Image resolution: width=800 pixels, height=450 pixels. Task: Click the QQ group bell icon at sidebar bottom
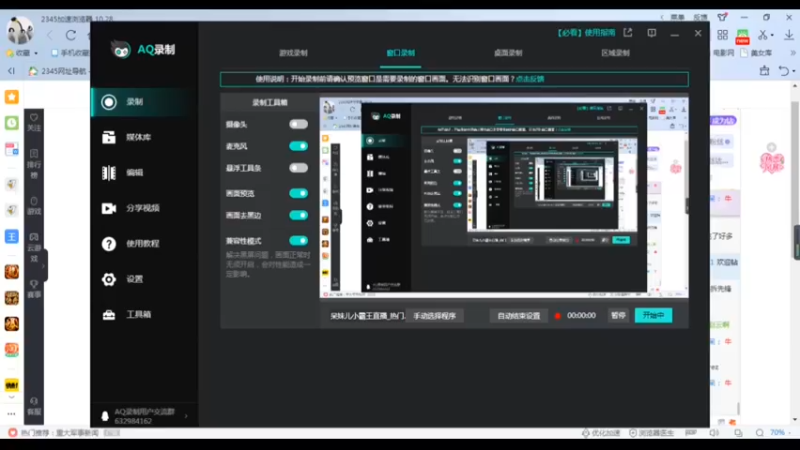pos(105,416)
